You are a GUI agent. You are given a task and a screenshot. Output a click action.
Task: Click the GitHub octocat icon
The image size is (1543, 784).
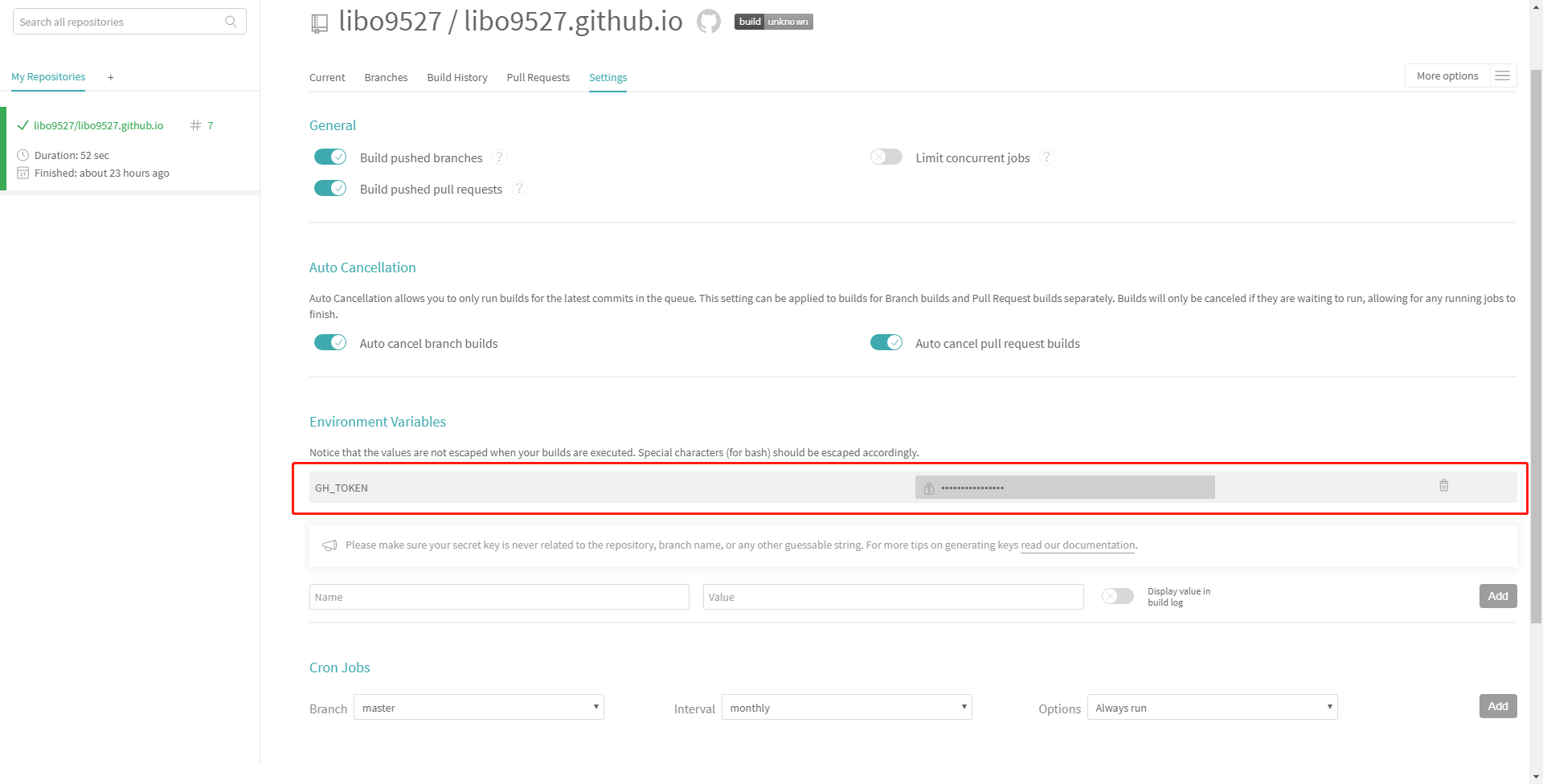[709, 21]
